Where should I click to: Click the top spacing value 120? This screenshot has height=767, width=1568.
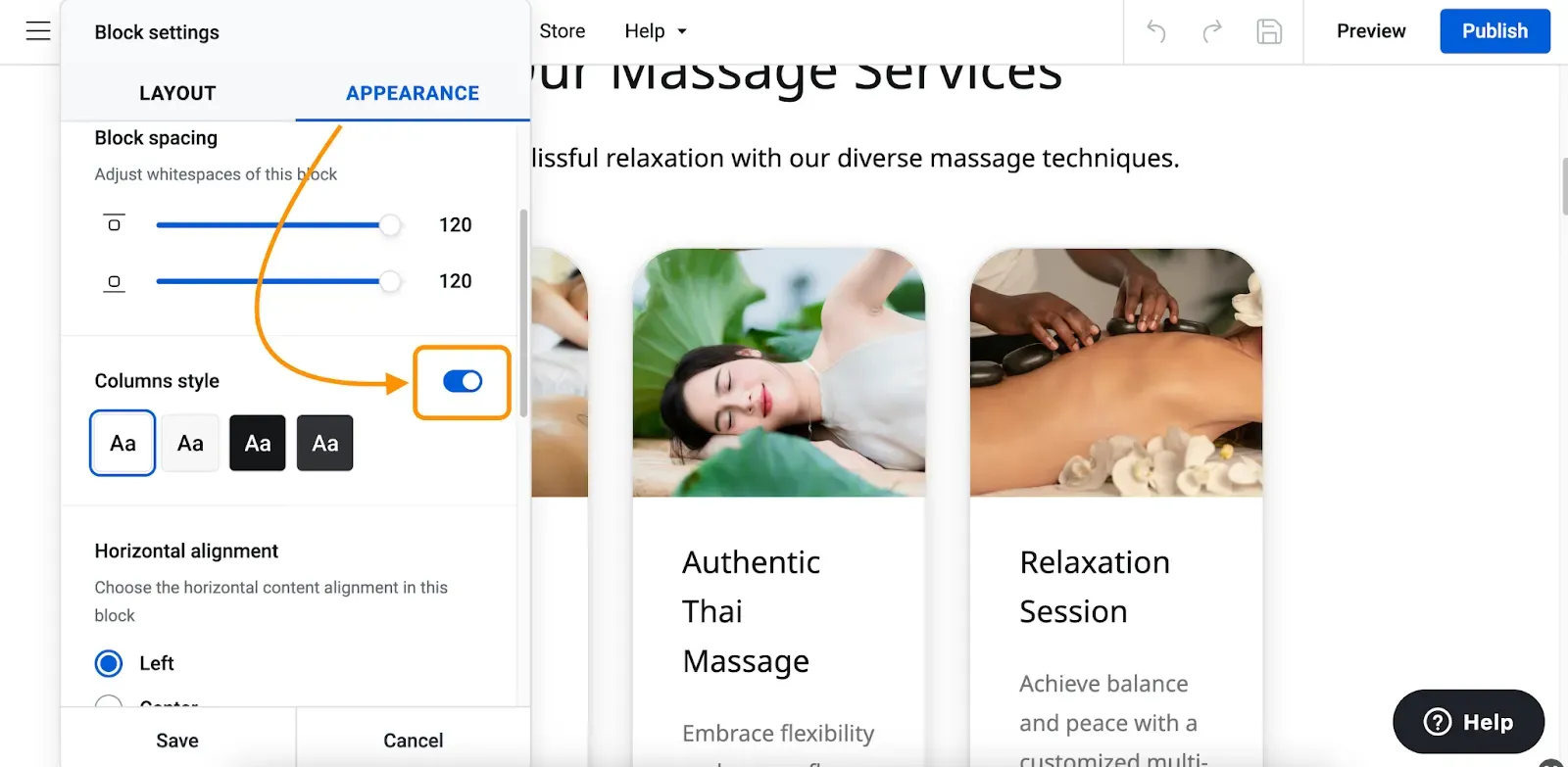[x=455, y=225]
